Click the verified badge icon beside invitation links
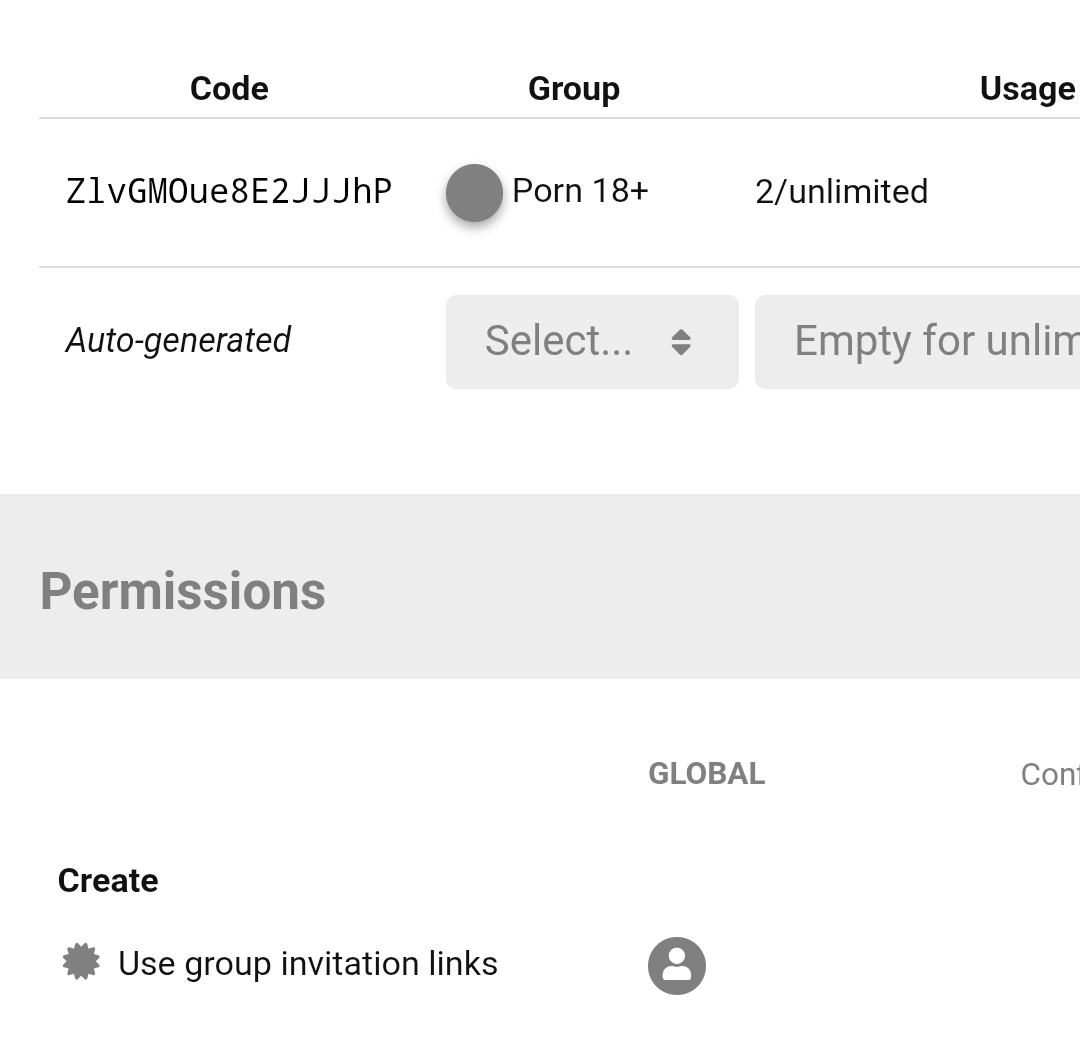The image size is (1080, 1055). click(x=81, y=961)
